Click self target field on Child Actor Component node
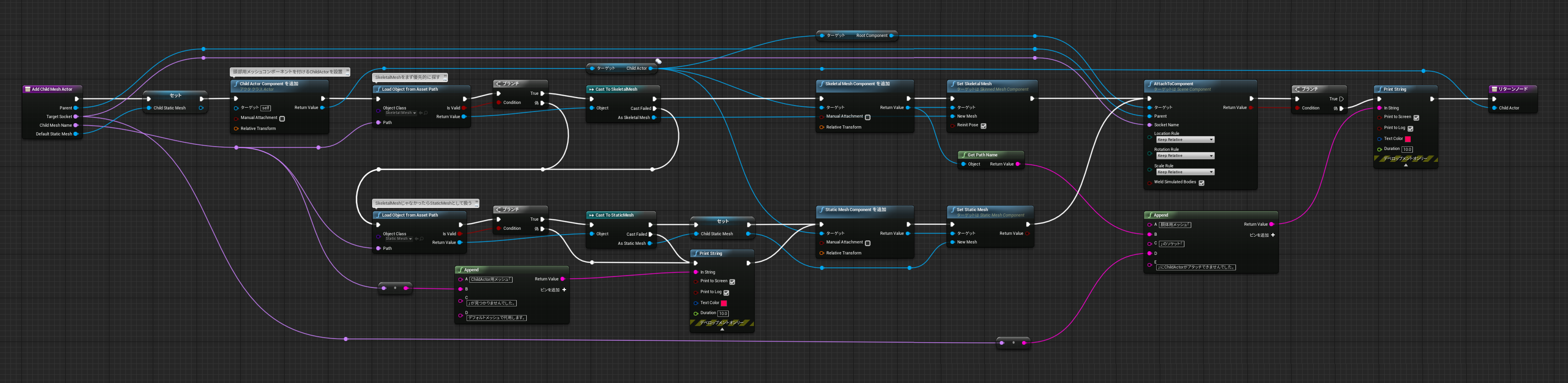The width and height of the screenshot is (1568, 383). (266, 108)
